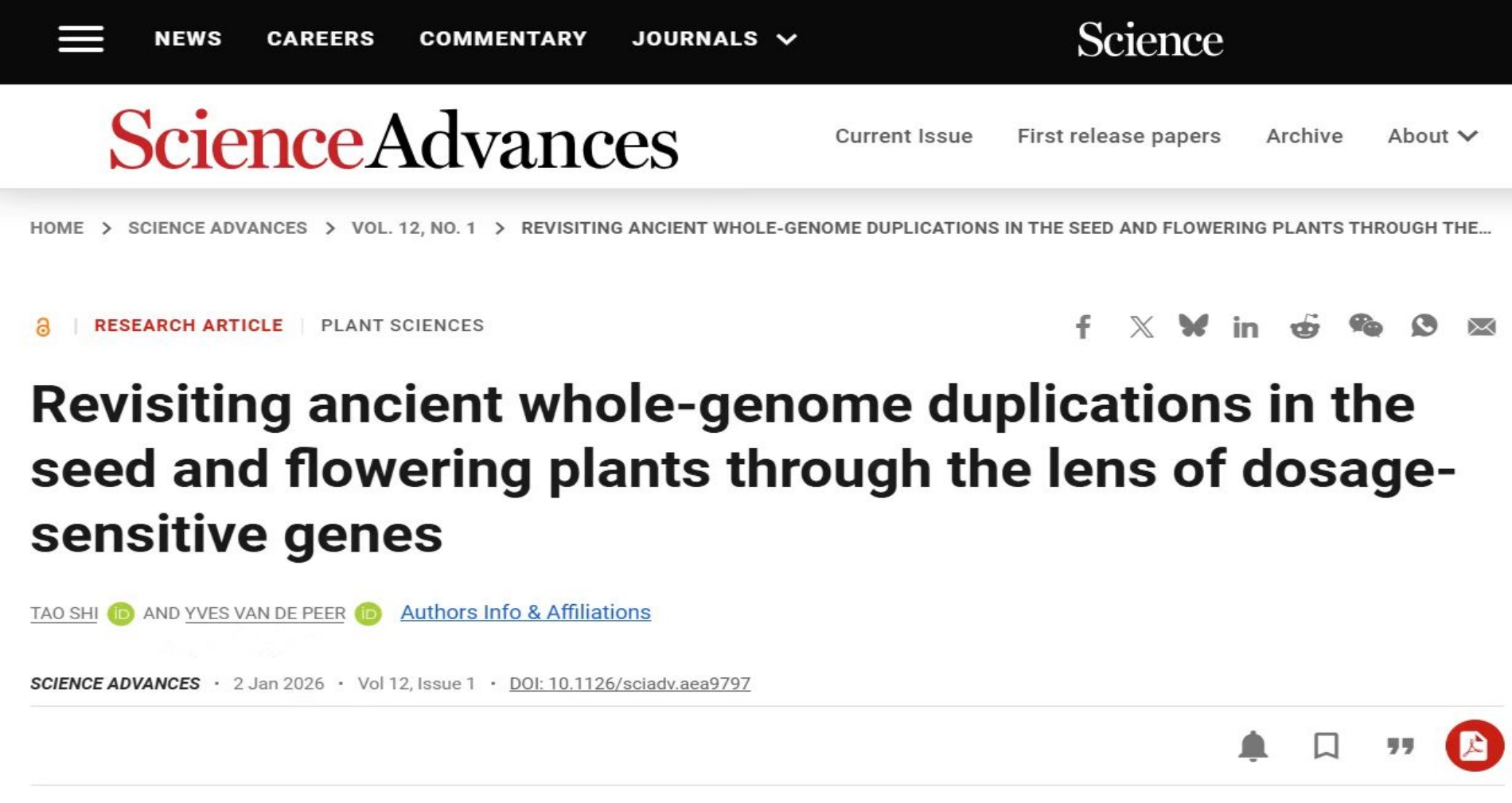
Task: Download the article PDF
Action: coord(1474,746)
